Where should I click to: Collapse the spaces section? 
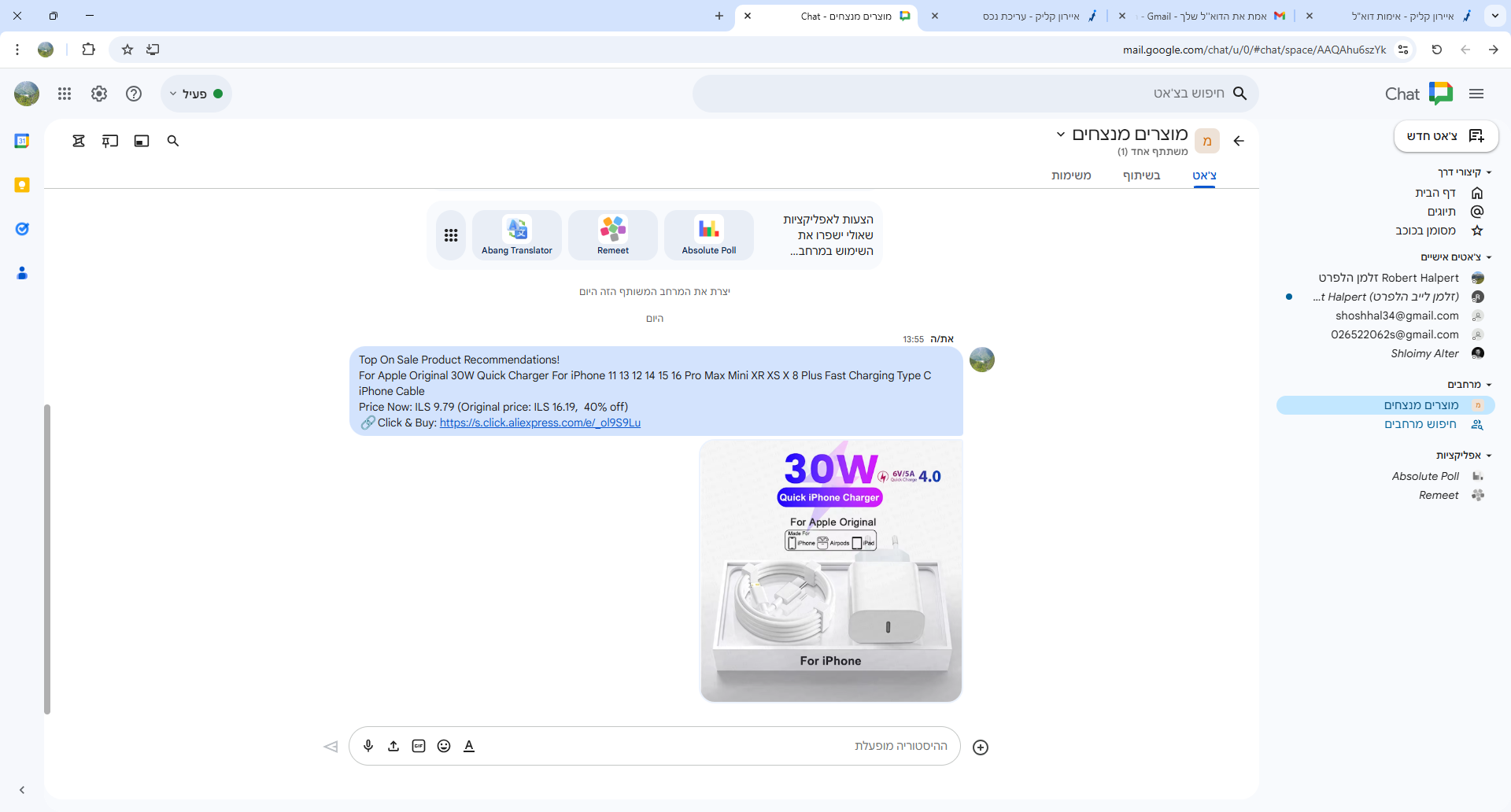[1489, 385]
